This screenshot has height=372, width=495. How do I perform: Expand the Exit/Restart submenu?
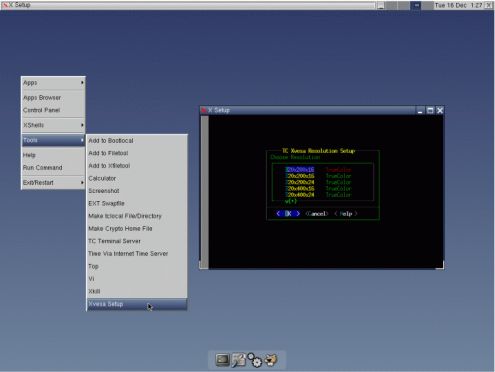click(x=53, y=183)
